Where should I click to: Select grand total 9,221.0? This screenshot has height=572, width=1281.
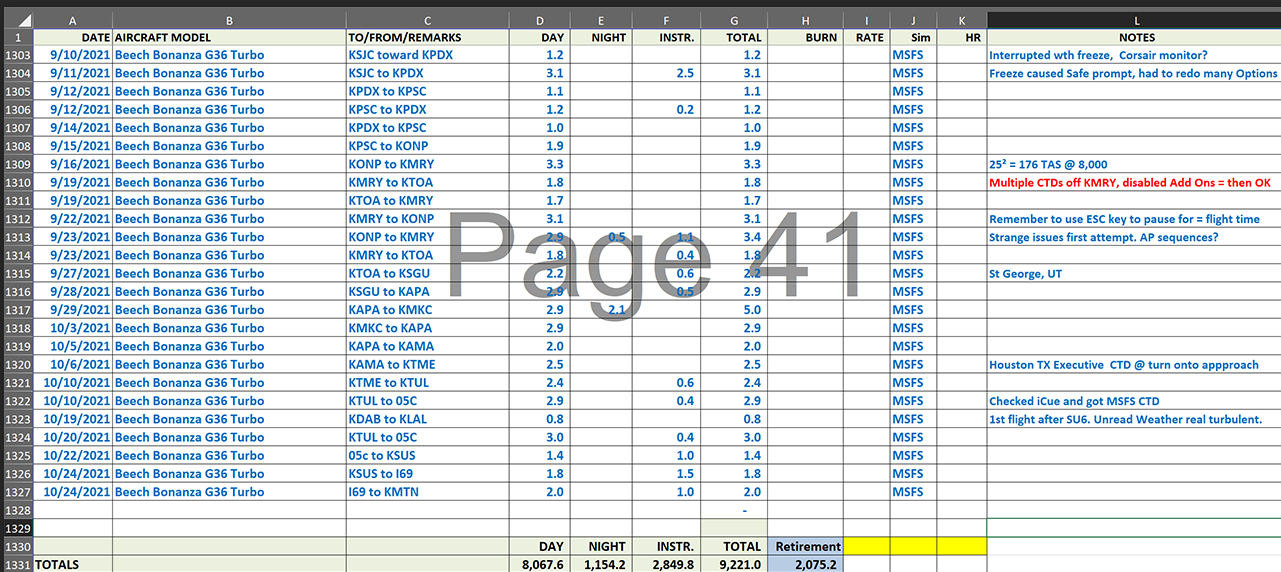[733, 564]
